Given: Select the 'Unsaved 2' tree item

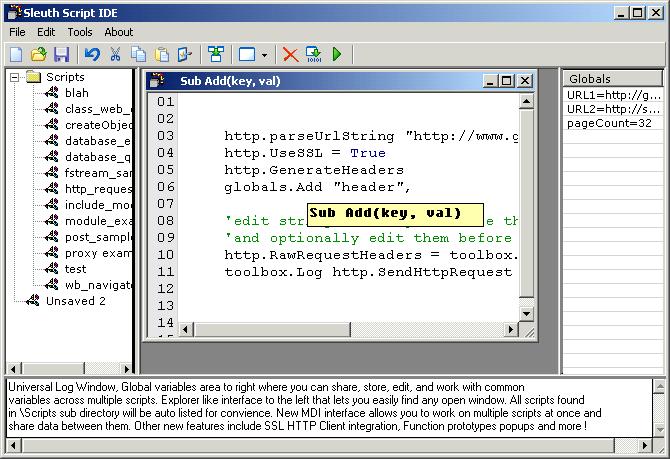Looking at the screenshot, I should pyautogui.click(x=75, y=300).
